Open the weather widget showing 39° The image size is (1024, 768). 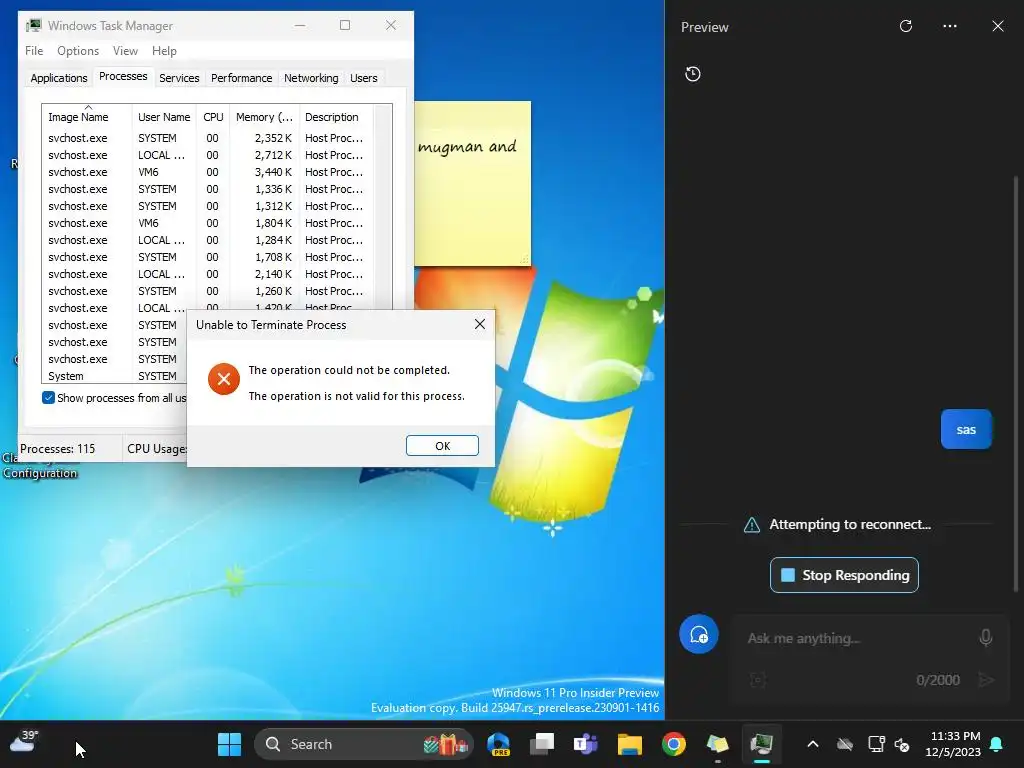[24, 742]
